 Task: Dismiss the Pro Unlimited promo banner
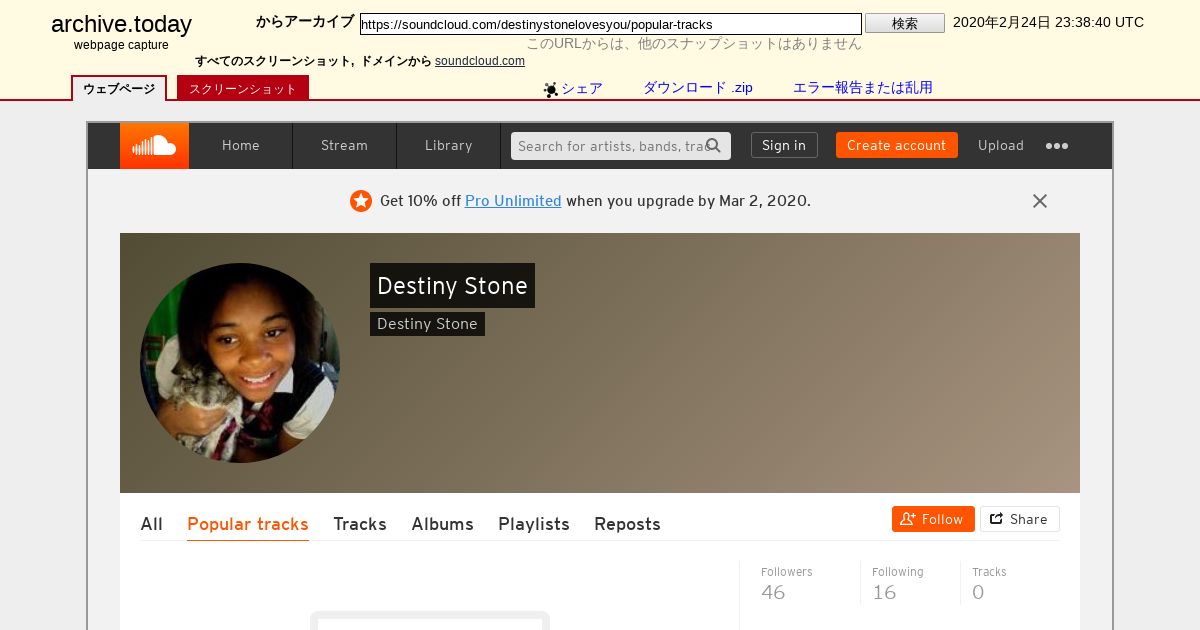[x=1040, y=201]
